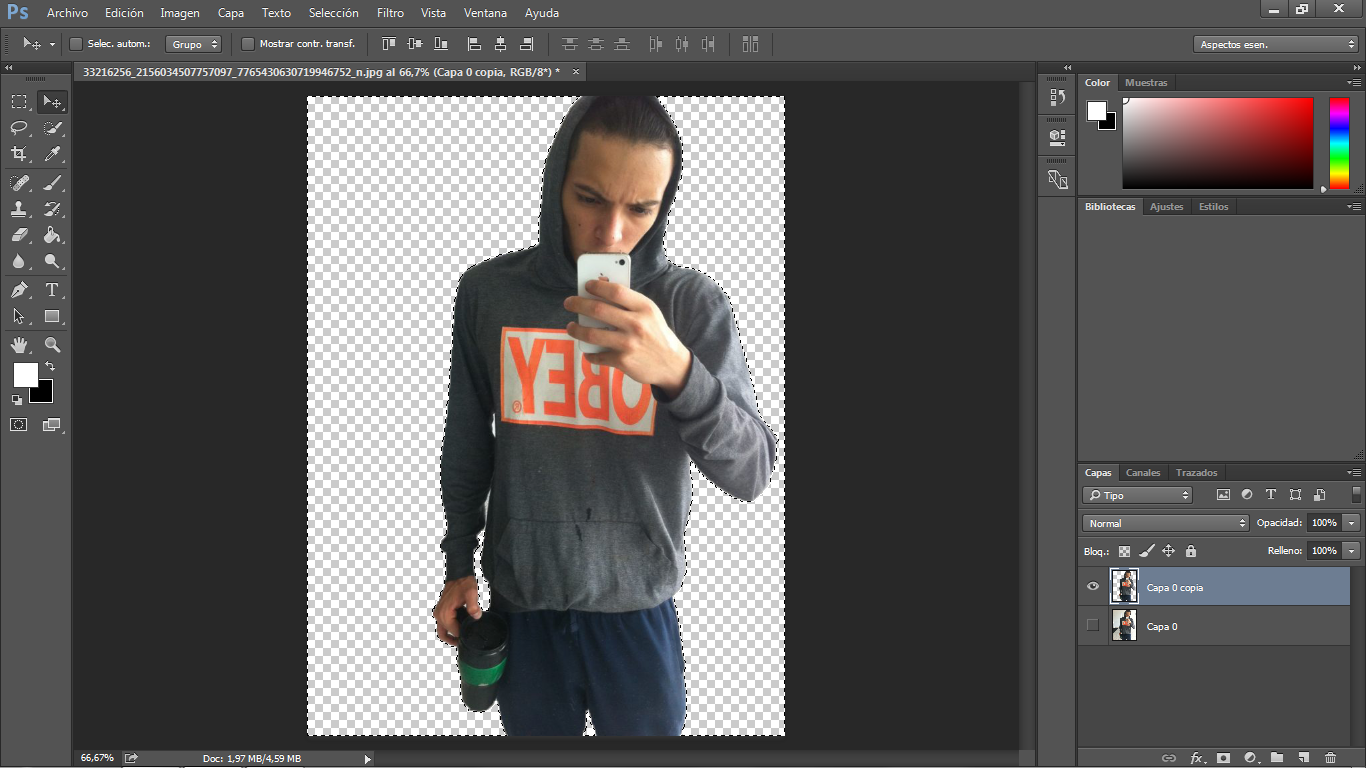Toggle lock transparent pixels
Viewport: 1366px width, 768px height.
(1124, 551)
